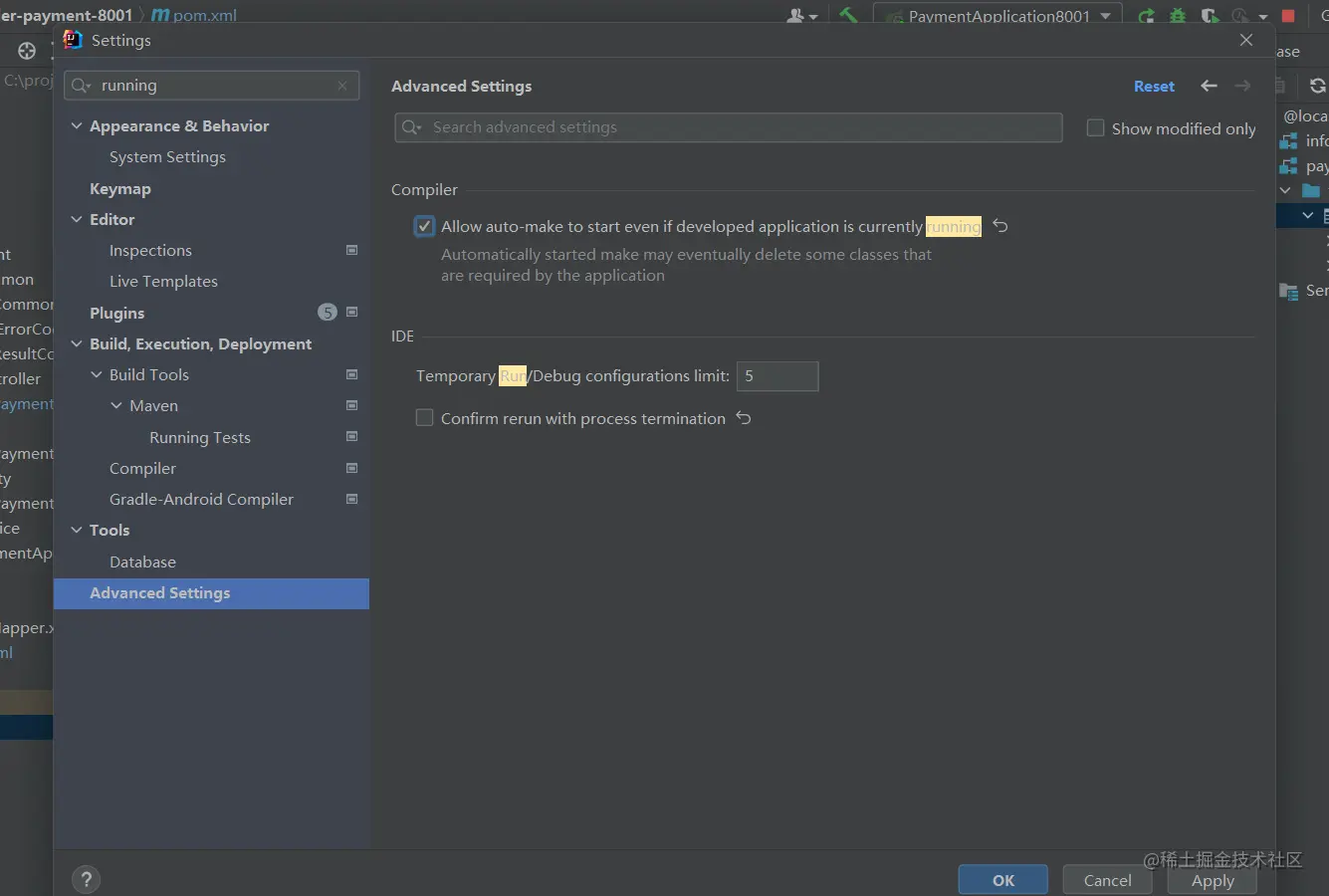Focus the Search advanced settings field

[729, 127]
